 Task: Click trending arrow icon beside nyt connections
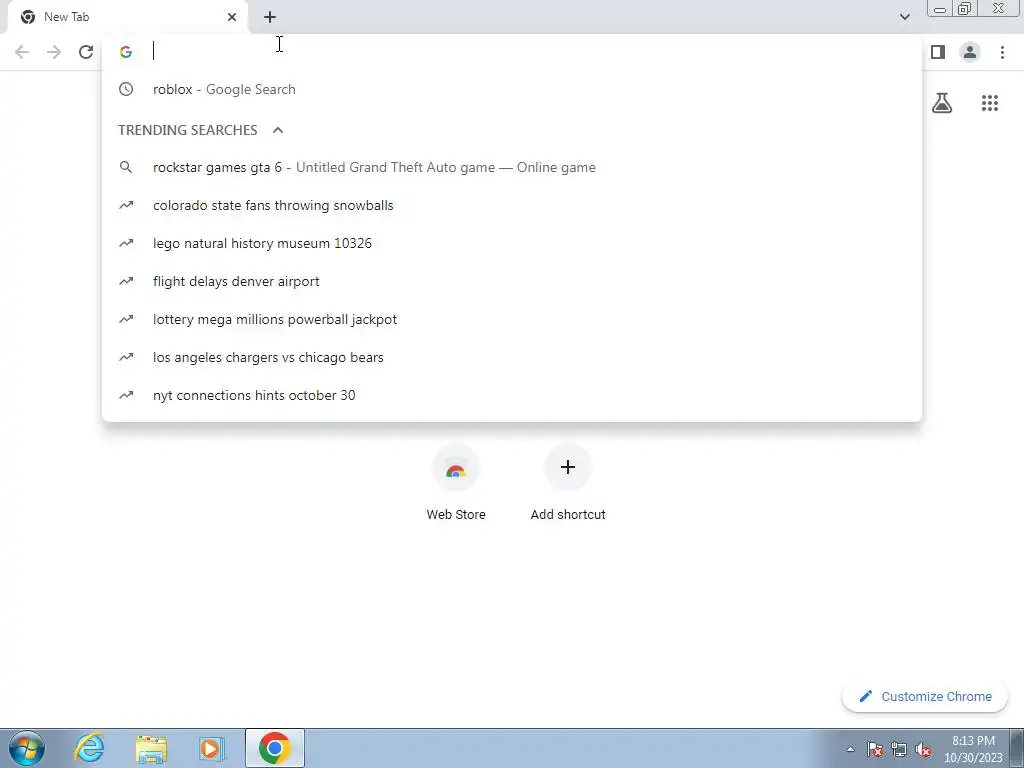[x=126, y=395]
